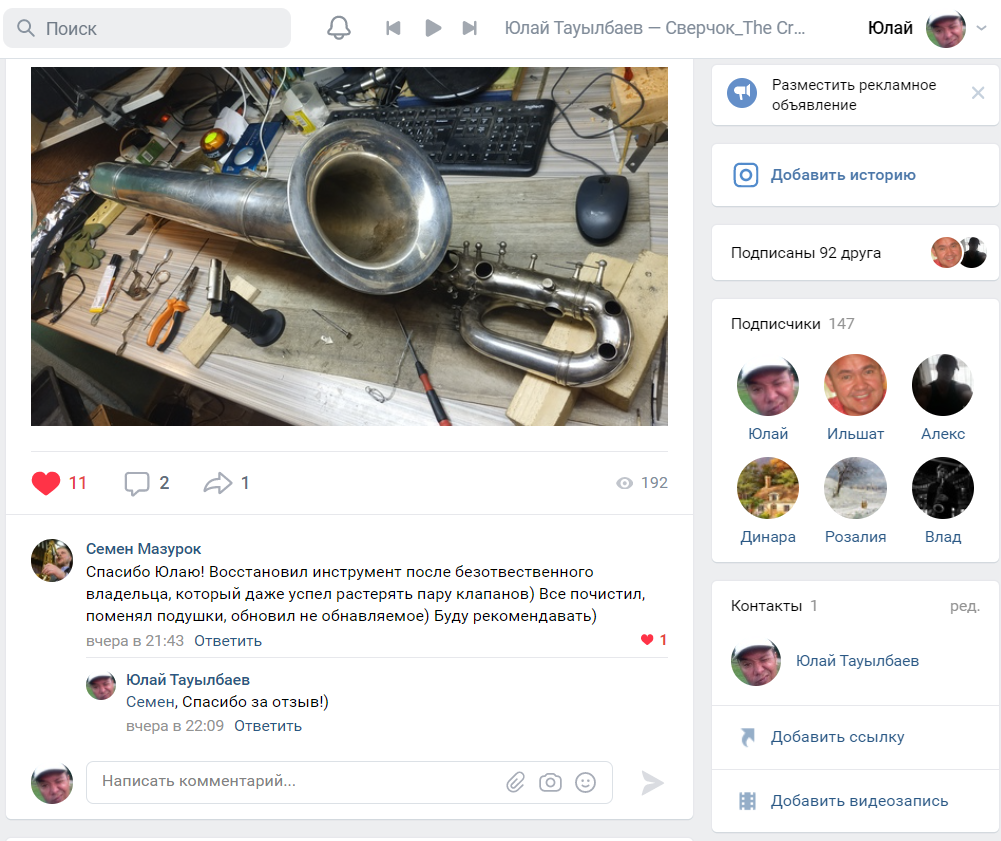The image size is (1001, 841).
Task: Expand Юлай profile menu in header
Action: point(980,28)
